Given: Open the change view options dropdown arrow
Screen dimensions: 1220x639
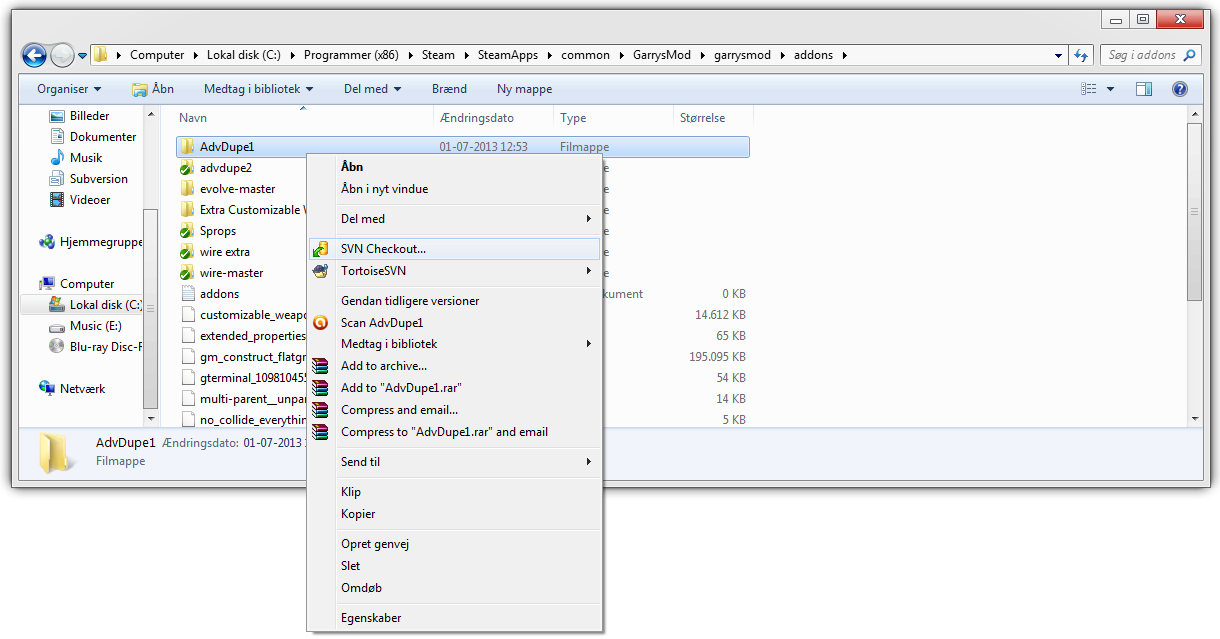Looking at the screenshot, I should click(1111, 89).
